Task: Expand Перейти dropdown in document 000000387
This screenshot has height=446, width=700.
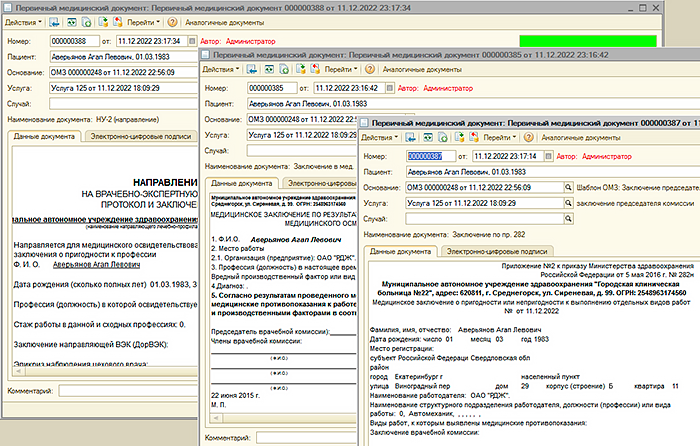Action: pos(498,137)
